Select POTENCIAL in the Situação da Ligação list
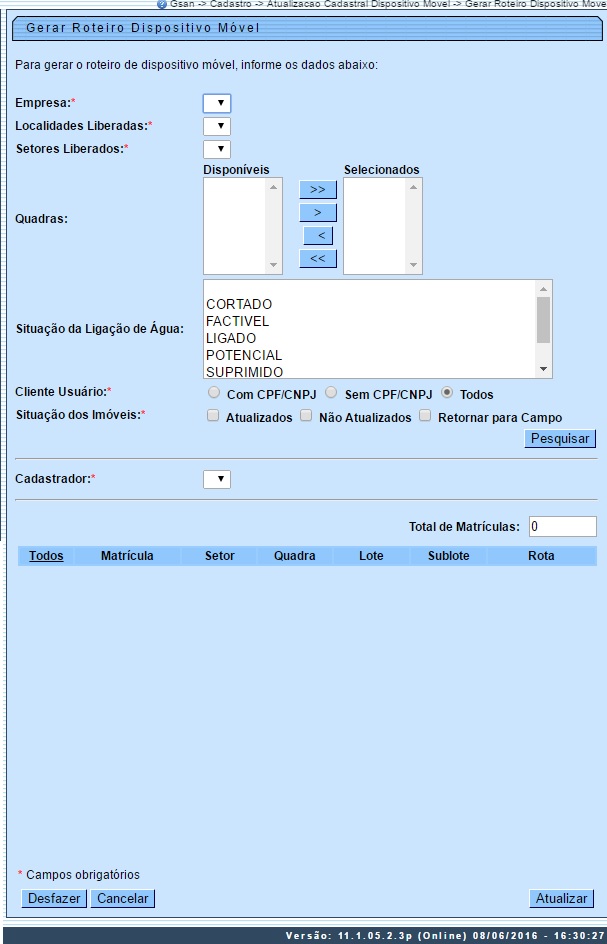The image size is (607, 944). (244, 355)
